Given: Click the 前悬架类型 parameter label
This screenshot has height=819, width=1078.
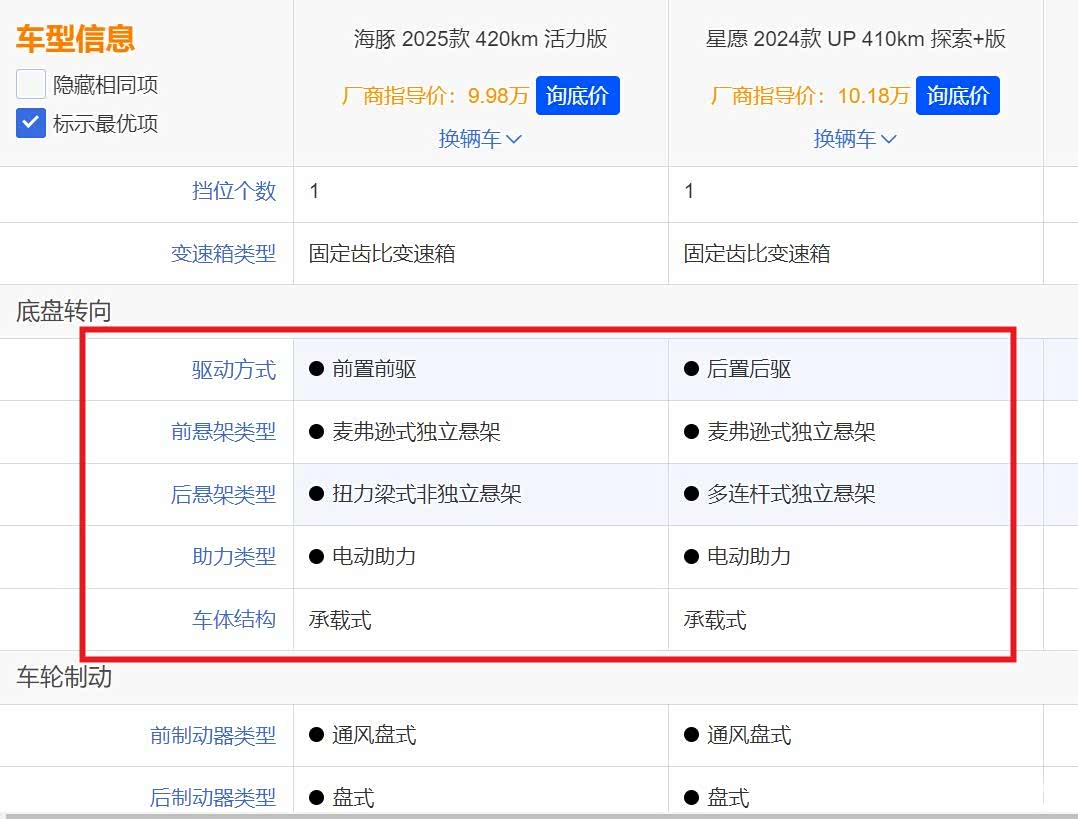Looking at the screenshot, I should tap(223, 432).
